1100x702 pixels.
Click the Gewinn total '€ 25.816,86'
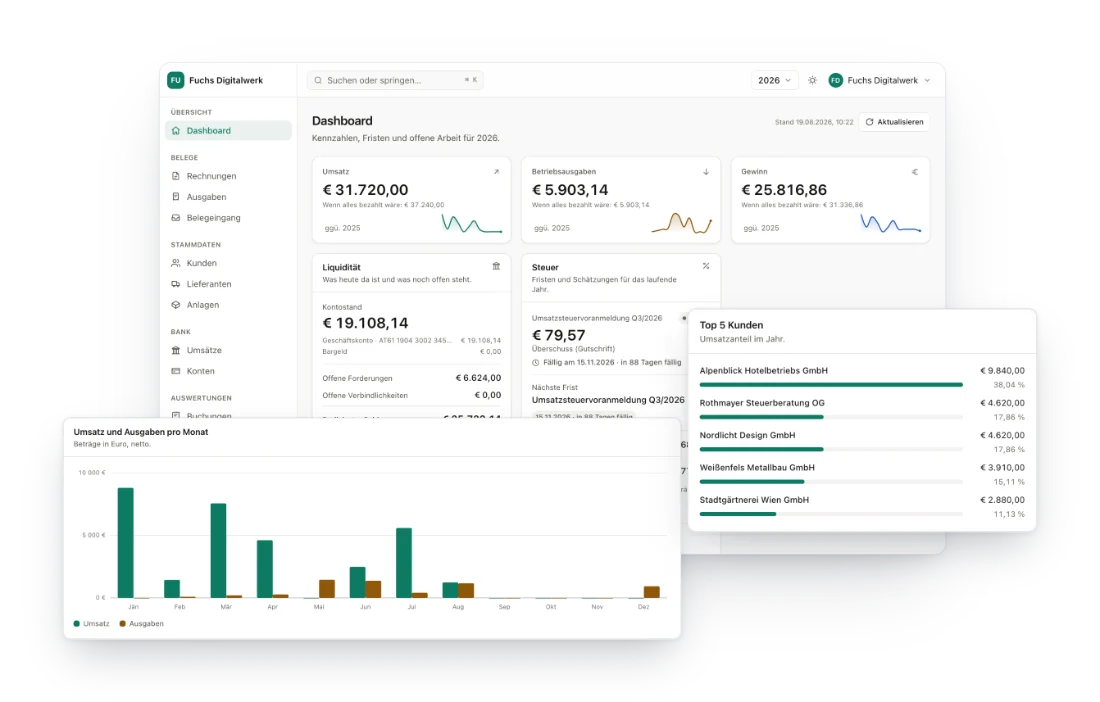784,190
